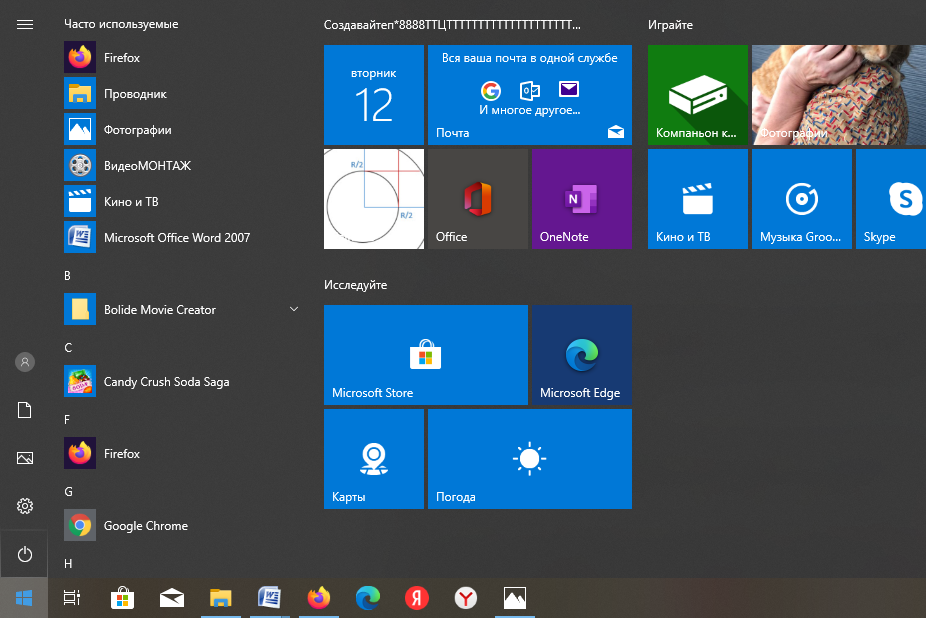The width and height of the screenshot is (926, 618).
Task: Open the Skype tile
Action: tap(891, 199)
